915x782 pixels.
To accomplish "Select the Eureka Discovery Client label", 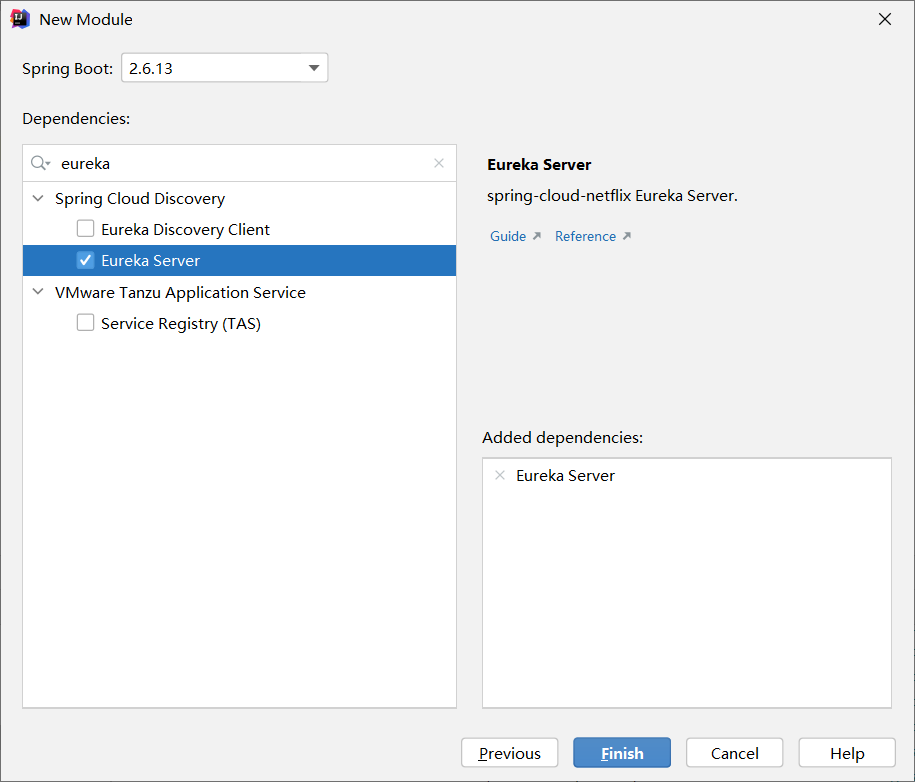I will point(185,229).
